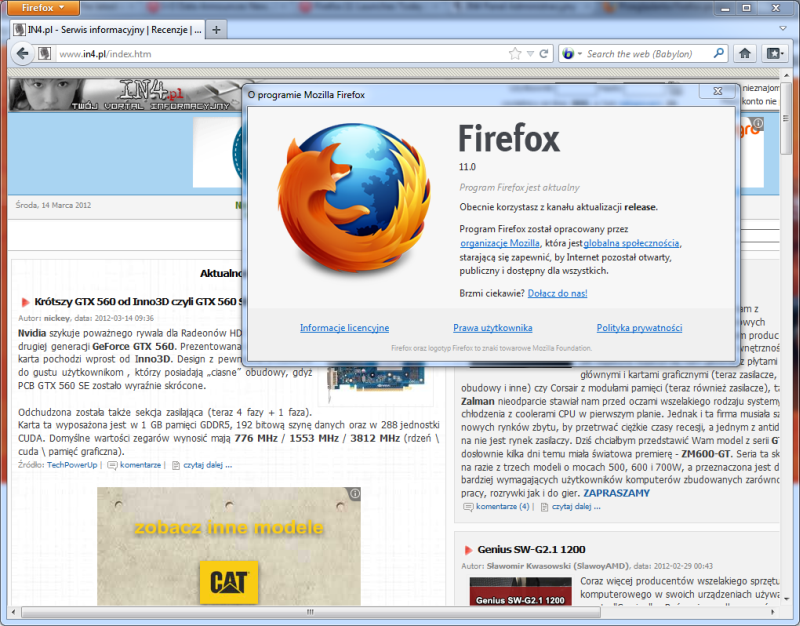Close the About Firefox dialog
The width and height of the screenshot is (800, 626).
[x=717, y=91]
